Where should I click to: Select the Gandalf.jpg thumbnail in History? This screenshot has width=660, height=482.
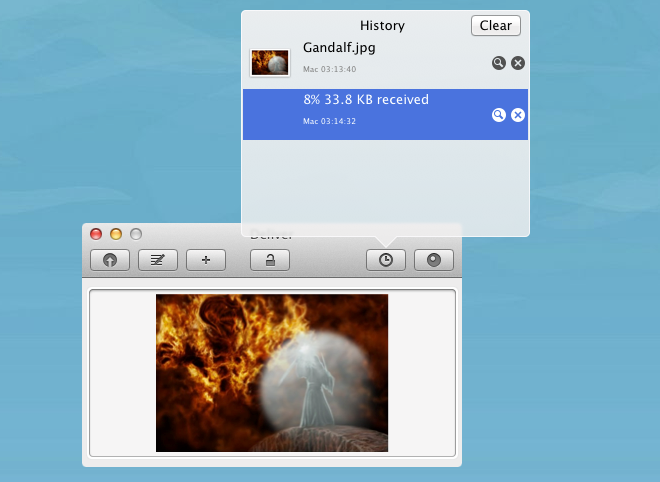[x=270, y=63]
